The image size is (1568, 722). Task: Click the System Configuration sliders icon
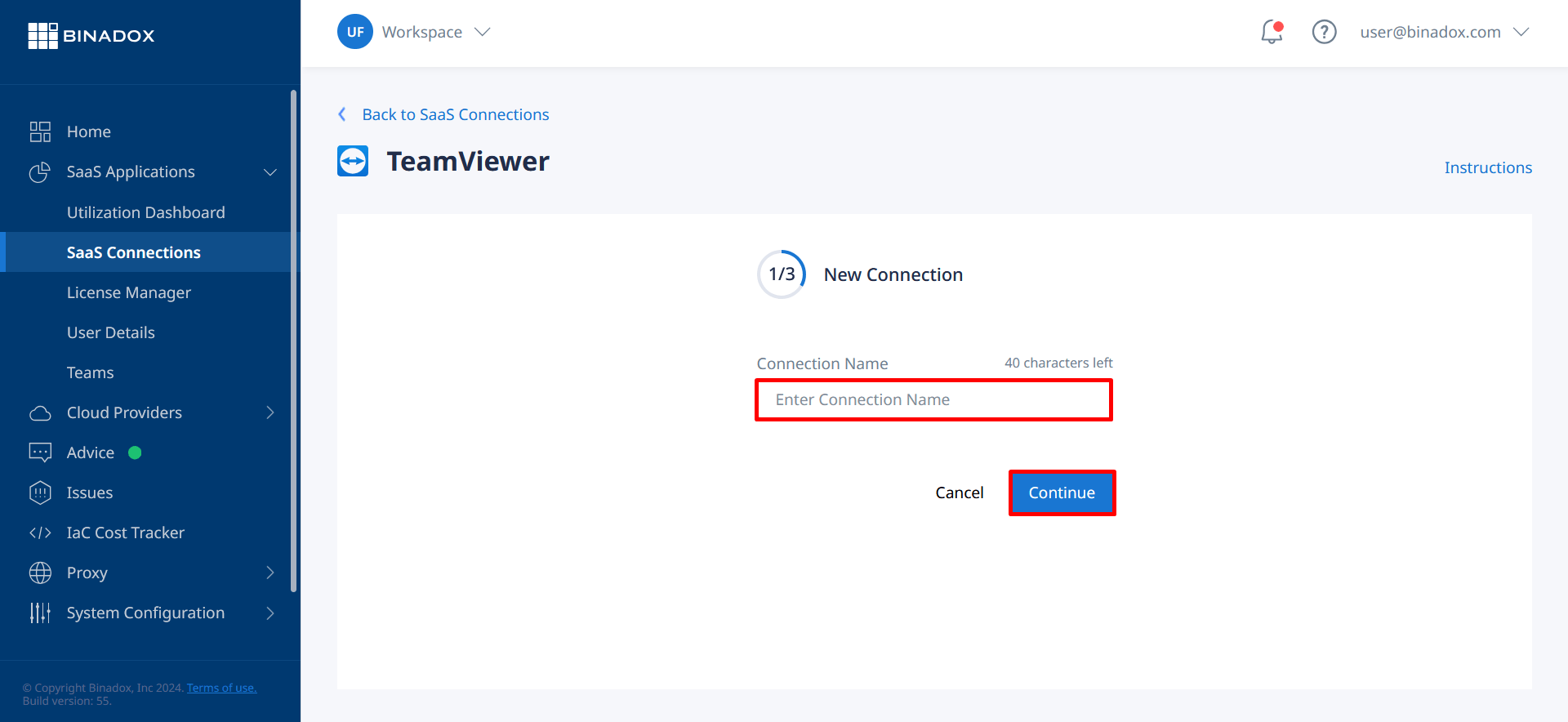pos(40,613)
